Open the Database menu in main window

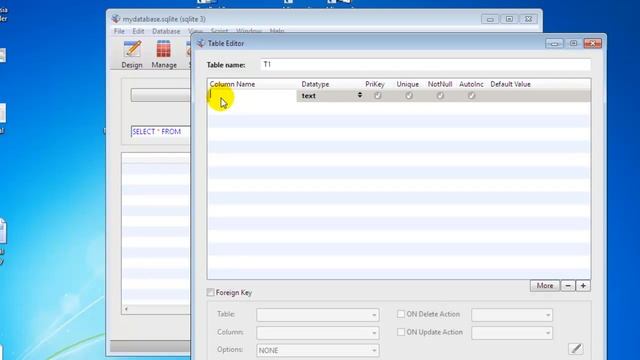click(166, 31)
